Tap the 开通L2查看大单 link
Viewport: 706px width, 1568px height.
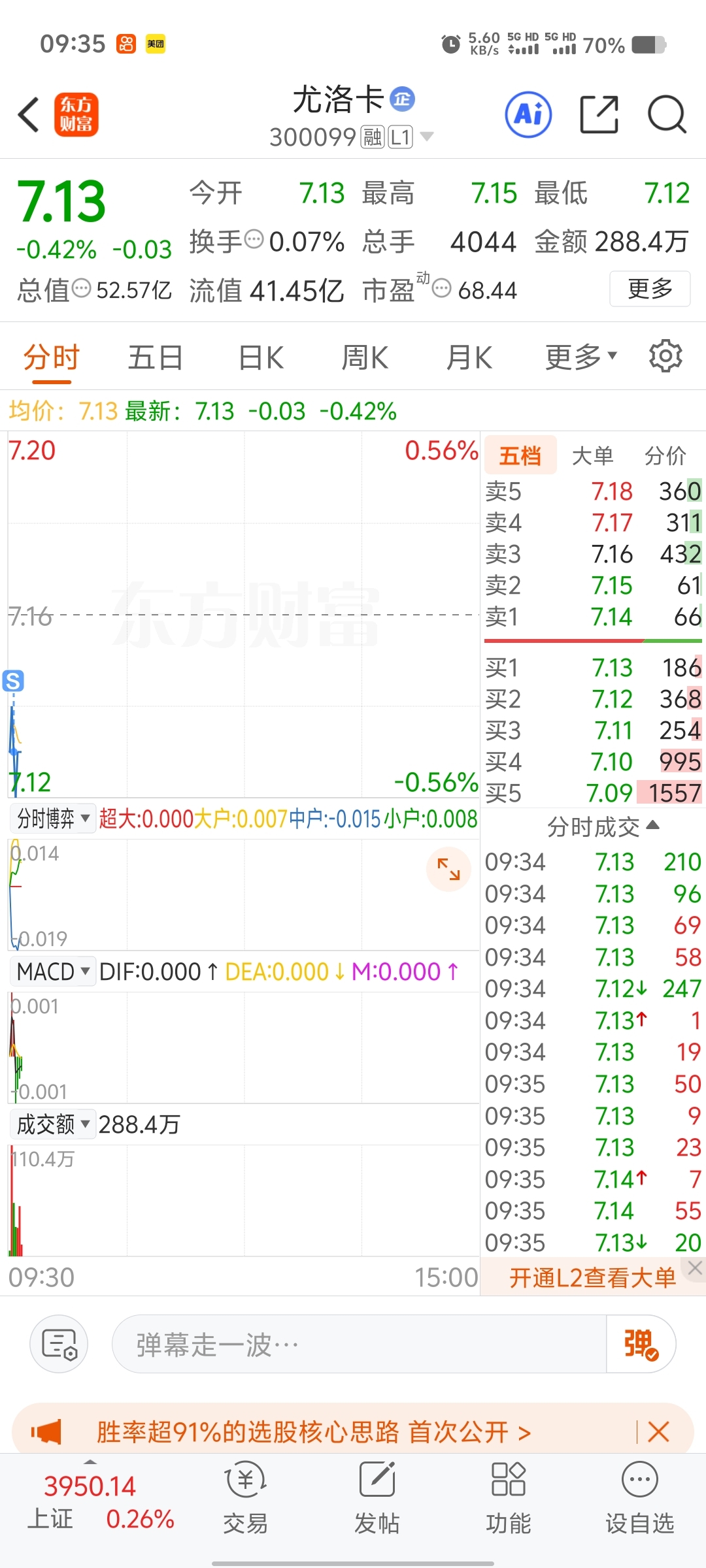coord(592,1277)
